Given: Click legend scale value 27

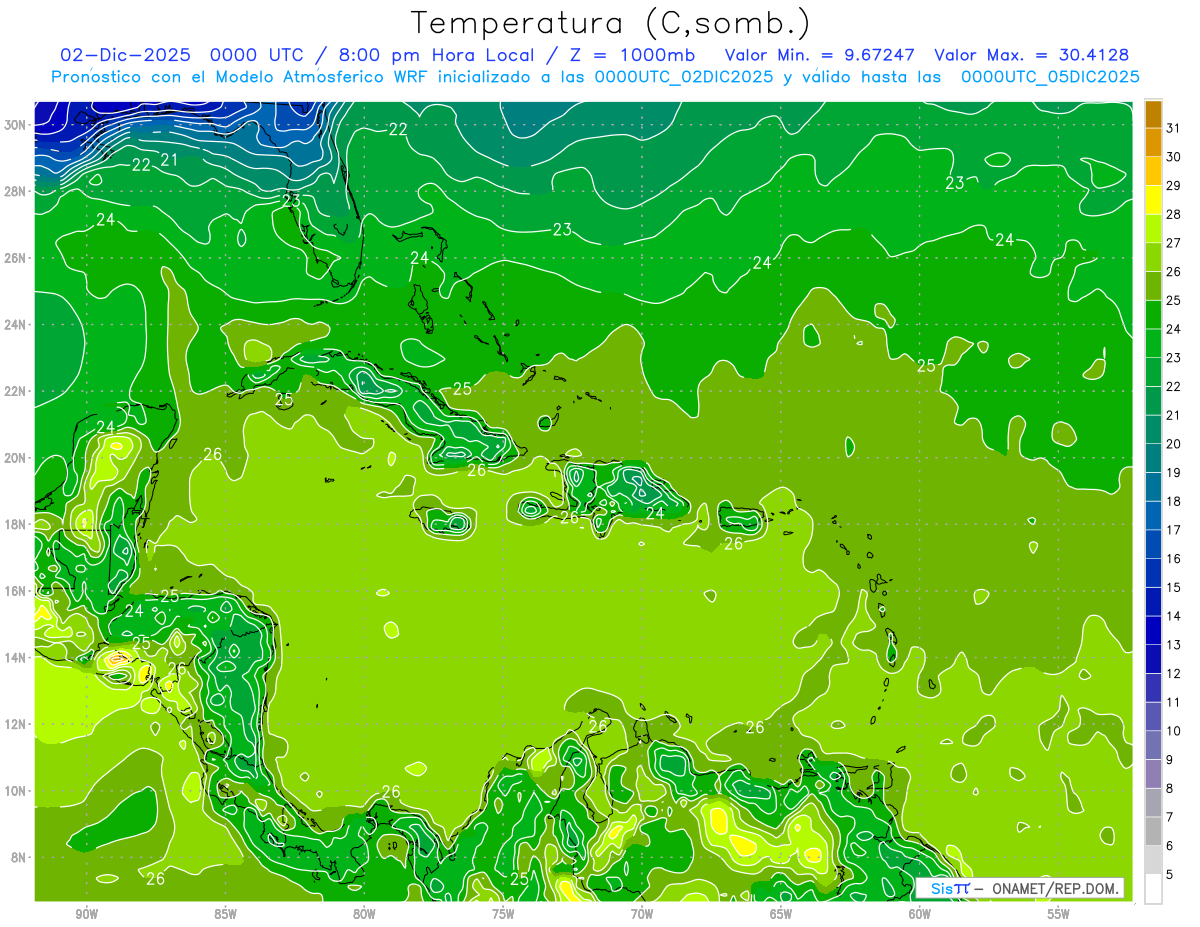Looking at the screenshot, I should [1174, 243].
